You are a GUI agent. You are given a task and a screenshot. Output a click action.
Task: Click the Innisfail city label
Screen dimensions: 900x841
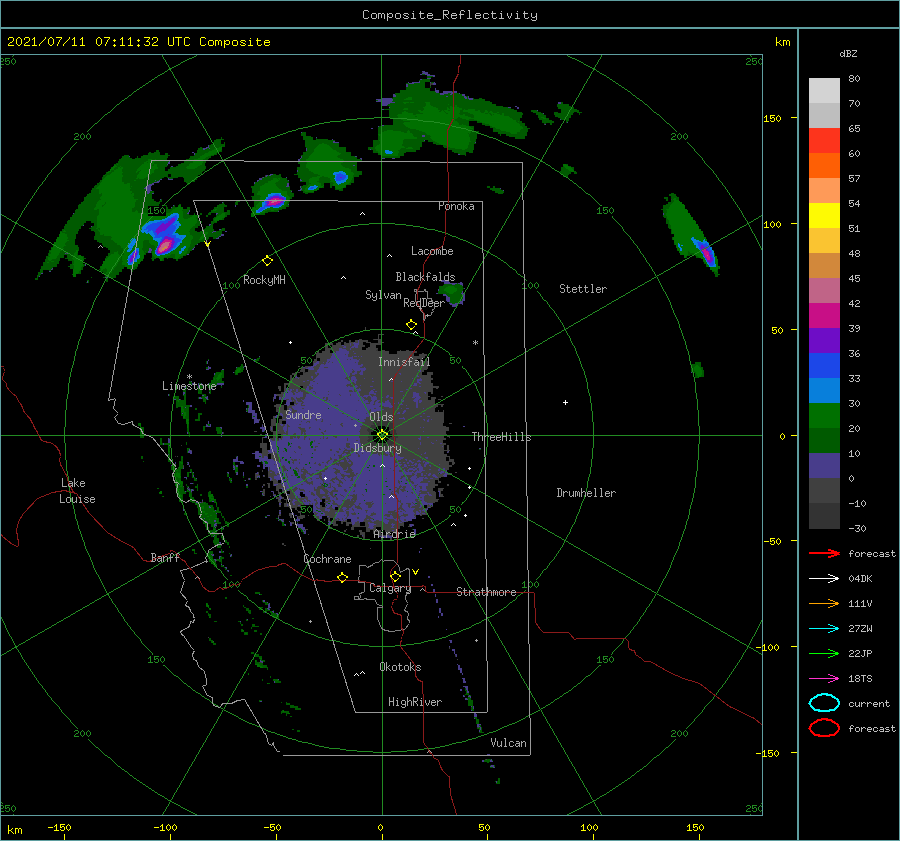(404, 362)
